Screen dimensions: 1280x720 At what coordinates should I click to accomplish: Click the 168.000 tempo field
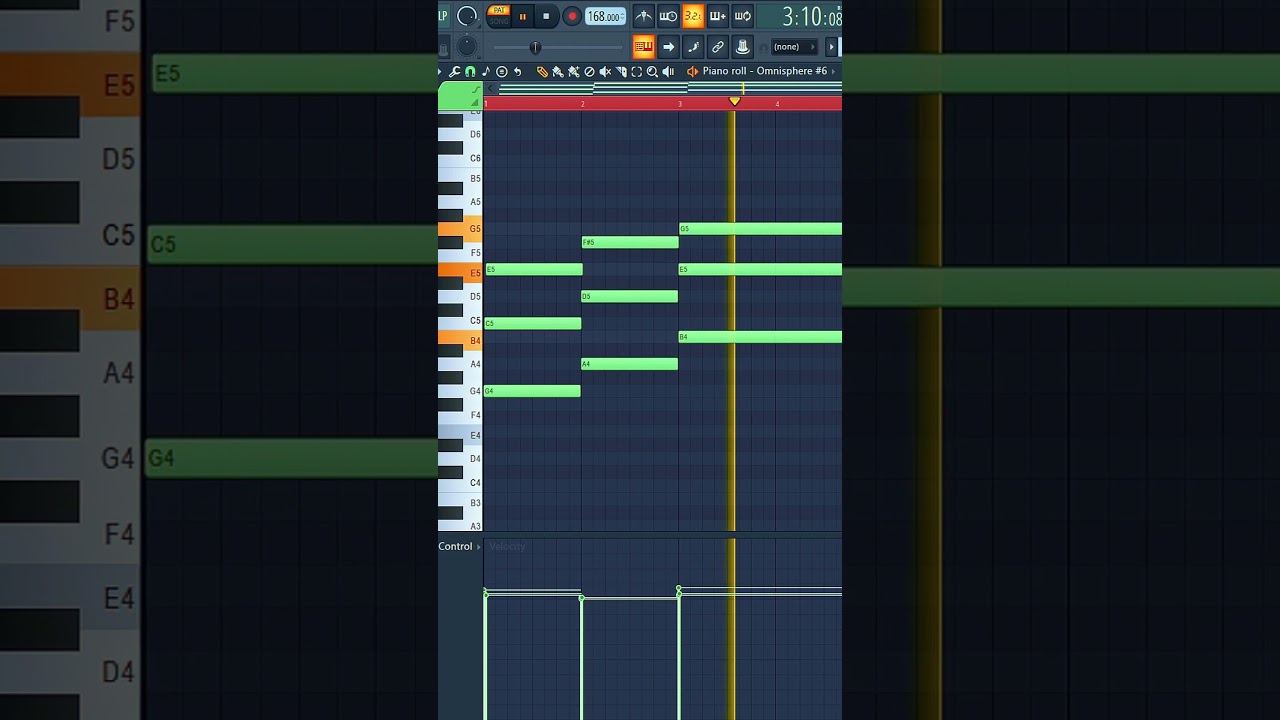605,16
